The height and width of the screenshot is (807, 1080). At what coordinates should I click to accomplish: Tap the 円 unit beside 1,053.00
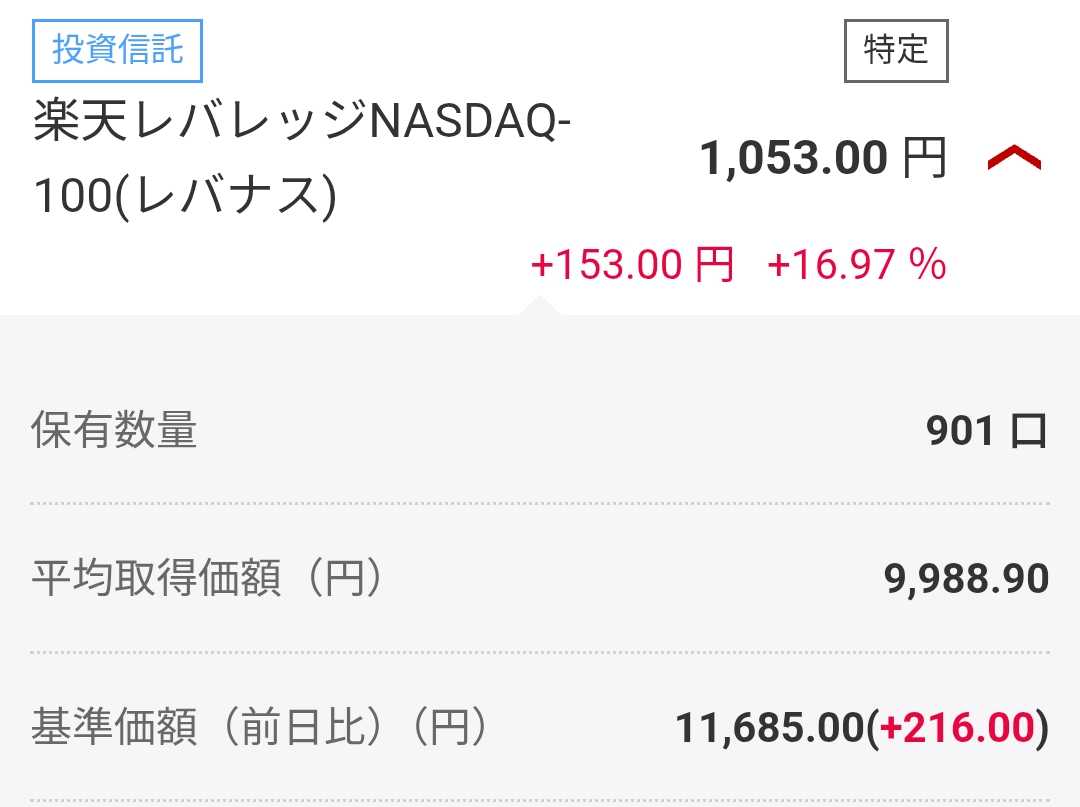[x=924, y=159]
